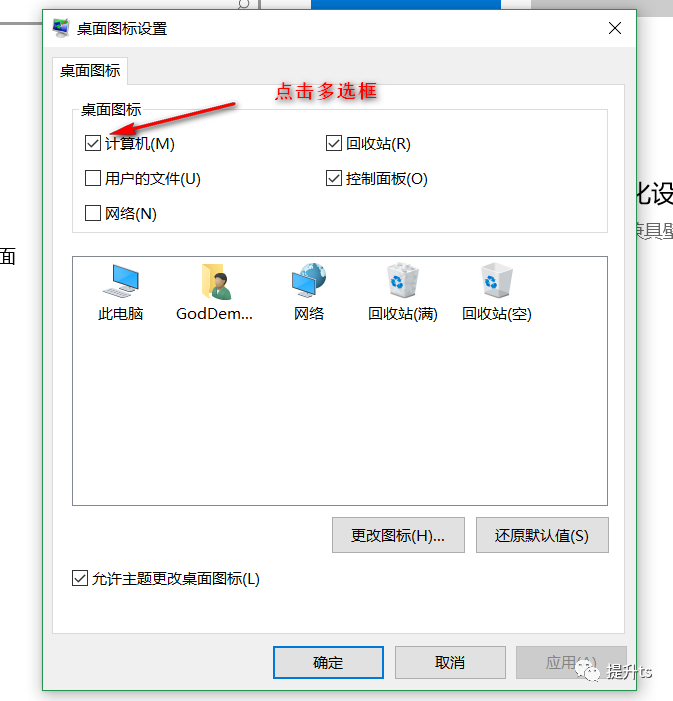Open 更改图标(H)... dialog button
The height and width of the screenshot is (701, 673).
398,535
